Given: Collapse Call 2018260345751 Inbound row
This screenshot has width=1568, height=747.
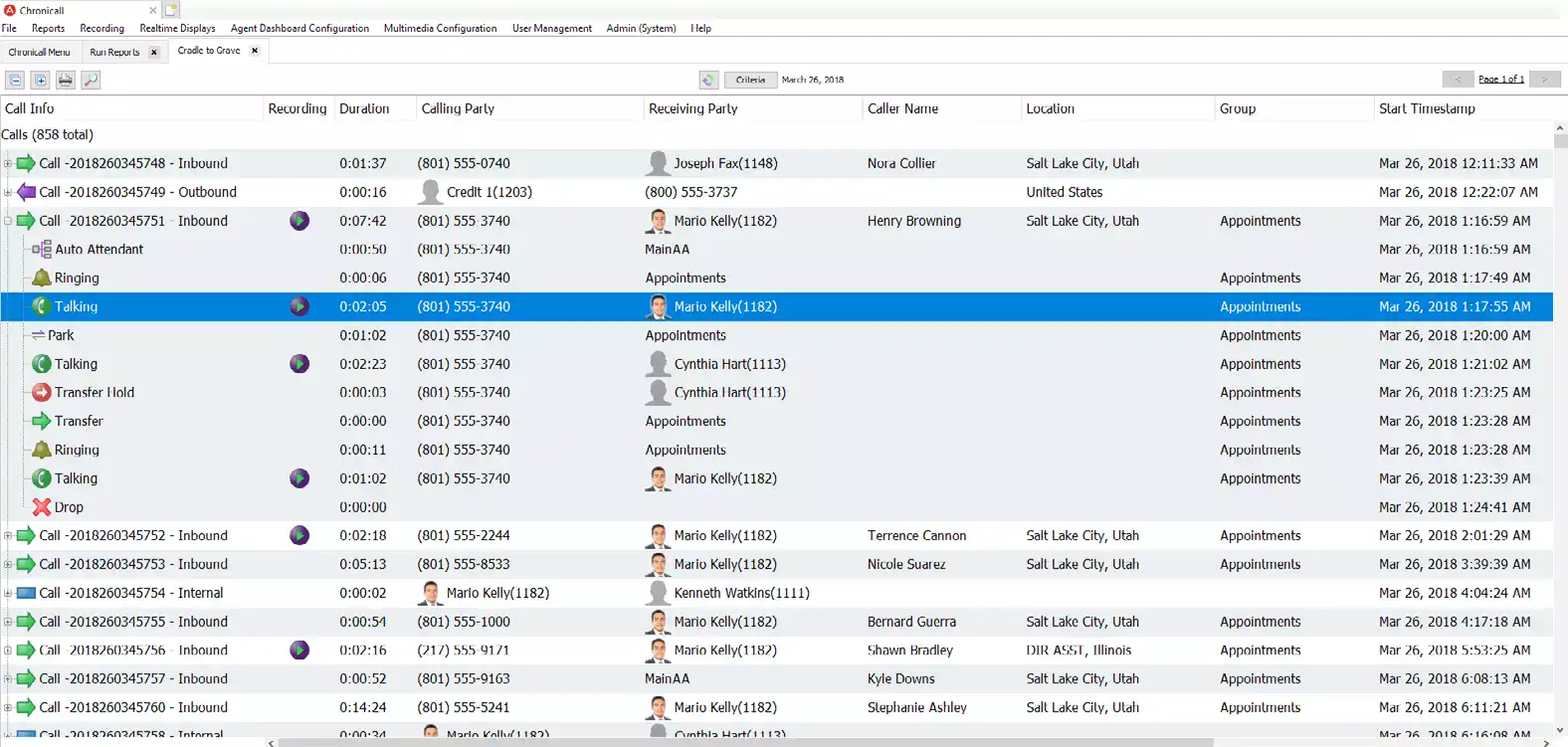Looking at the screenshot, I should (x=8, y=221).
